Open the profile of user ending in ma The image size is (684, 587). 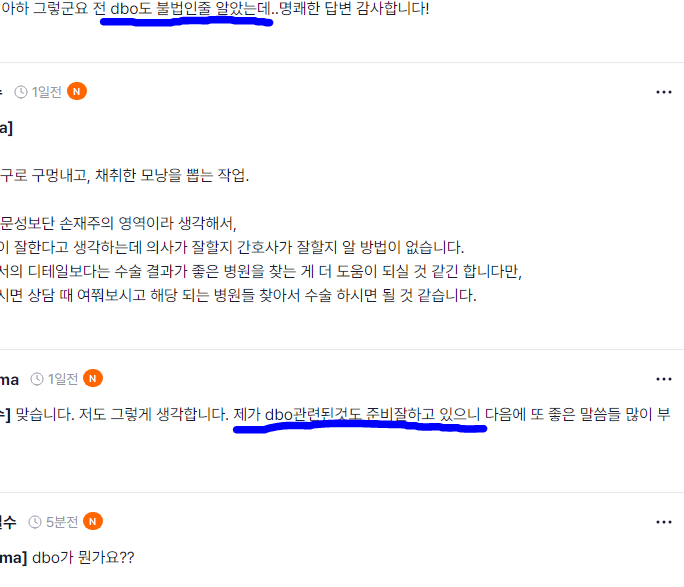pos(9,379)
